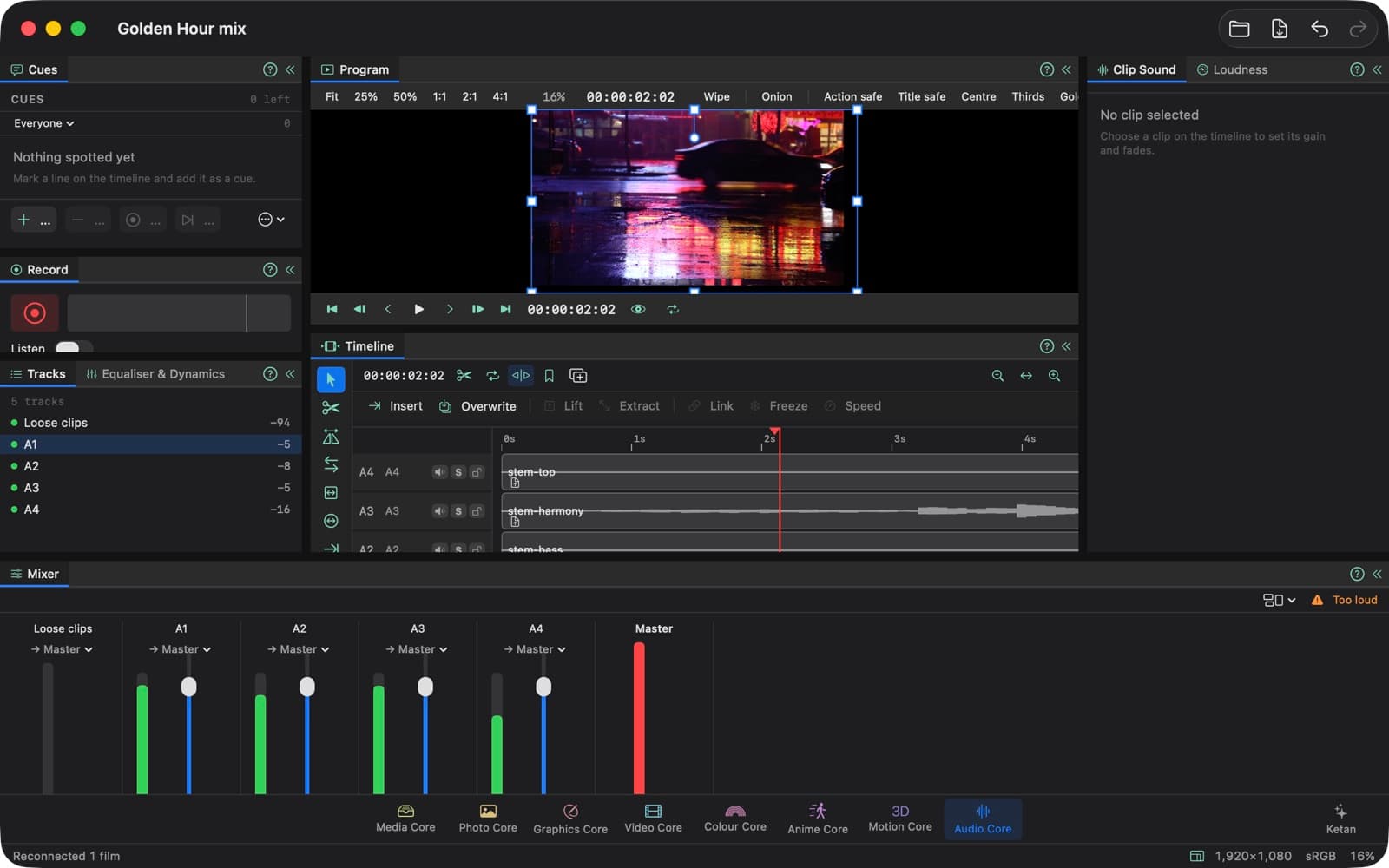
Task: Fit the timeline to width
Action: click(x=1026, y=376)
